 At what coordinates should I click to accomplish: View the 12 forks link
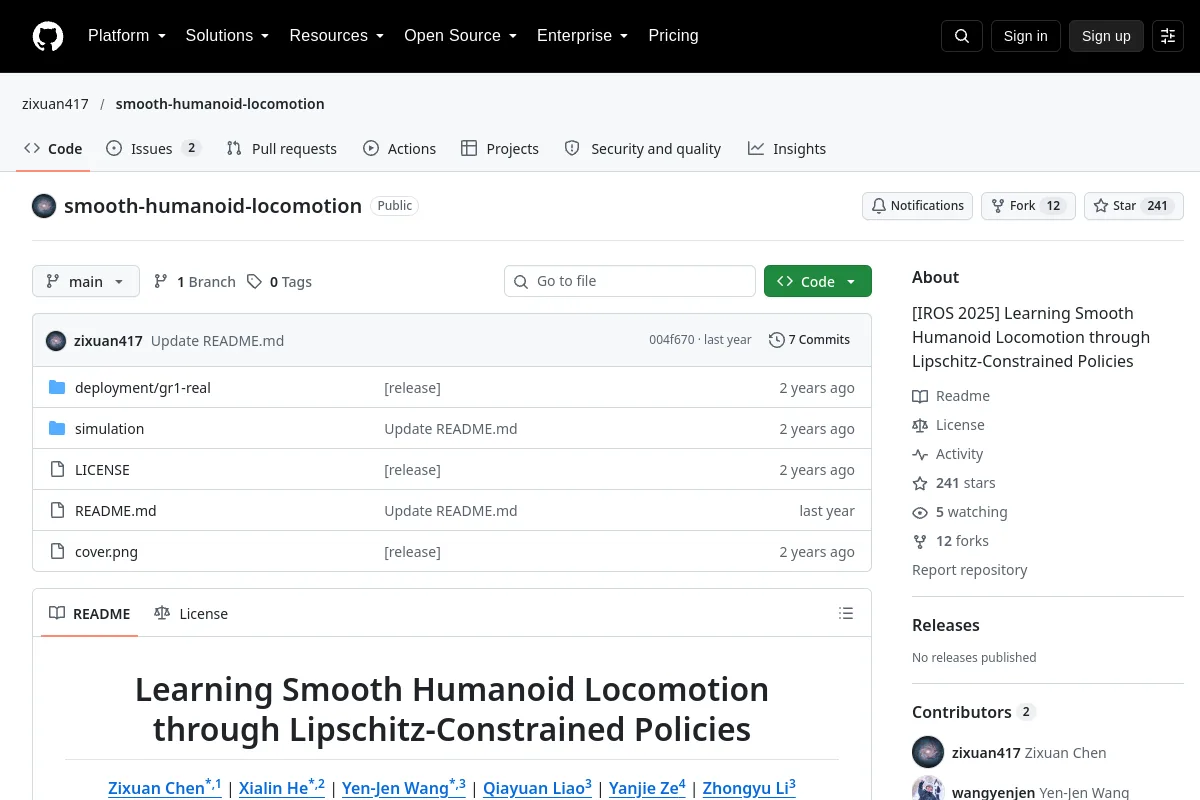pos(950,541)
